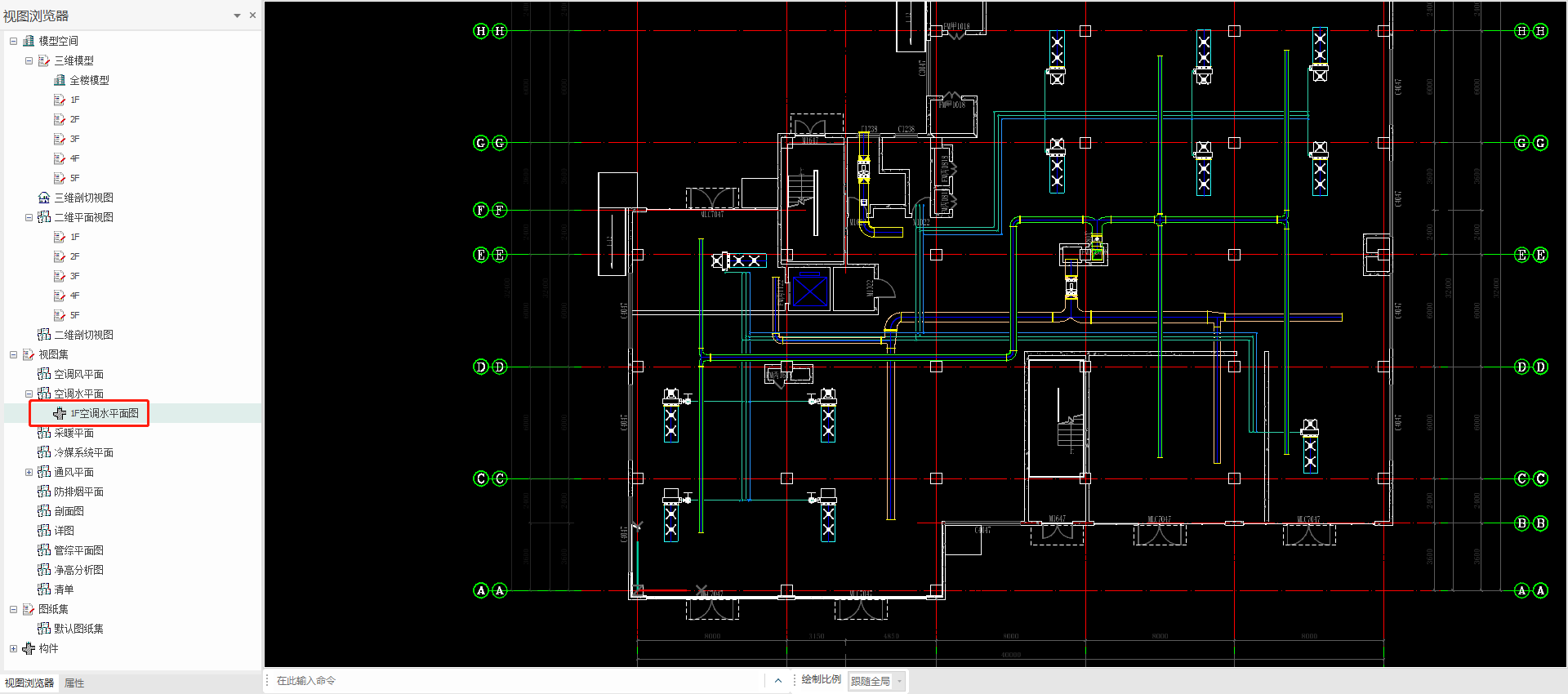1568x694 pixels.
Task: Switch to the 属性 tab
Action: click(x=74, y=683)
